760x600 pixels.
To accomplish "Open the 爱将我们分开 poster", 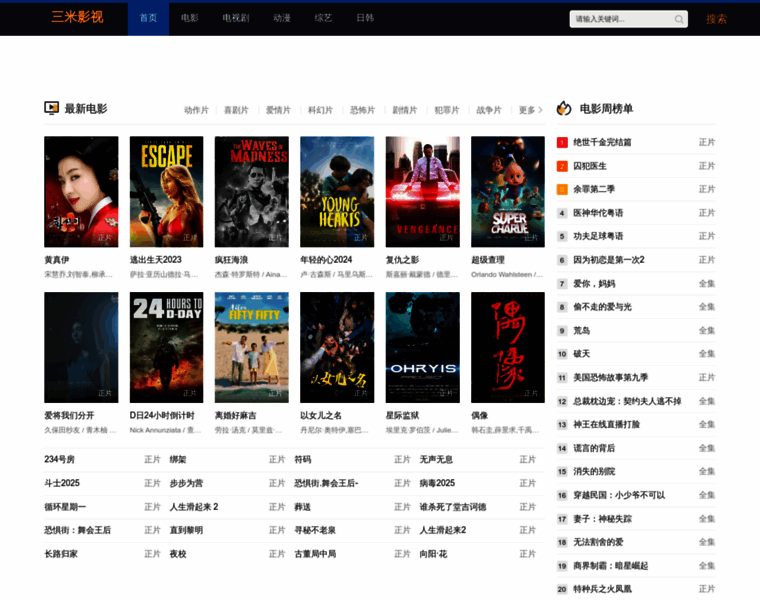I will pos(81,347).
